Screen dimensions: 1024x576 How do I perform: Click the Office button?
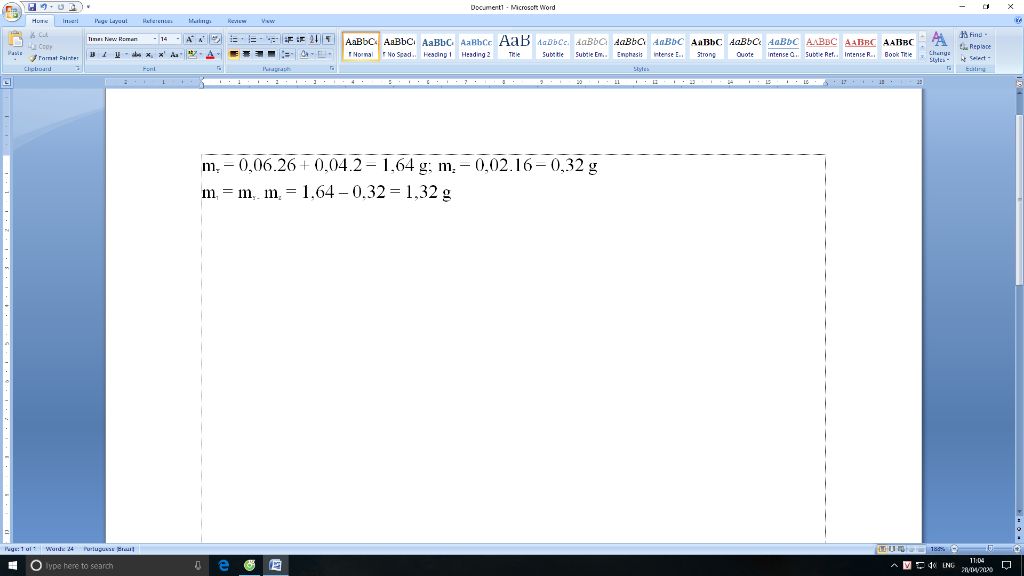tap(12, 11)
